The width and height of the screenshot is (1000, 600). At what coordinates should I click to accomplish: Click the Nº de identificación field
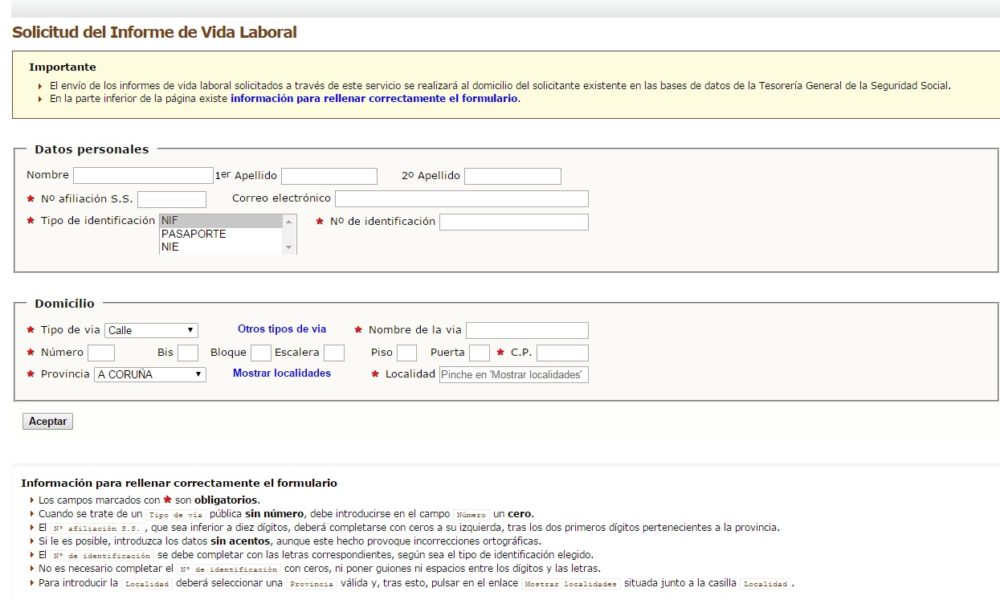coord(513,222)
